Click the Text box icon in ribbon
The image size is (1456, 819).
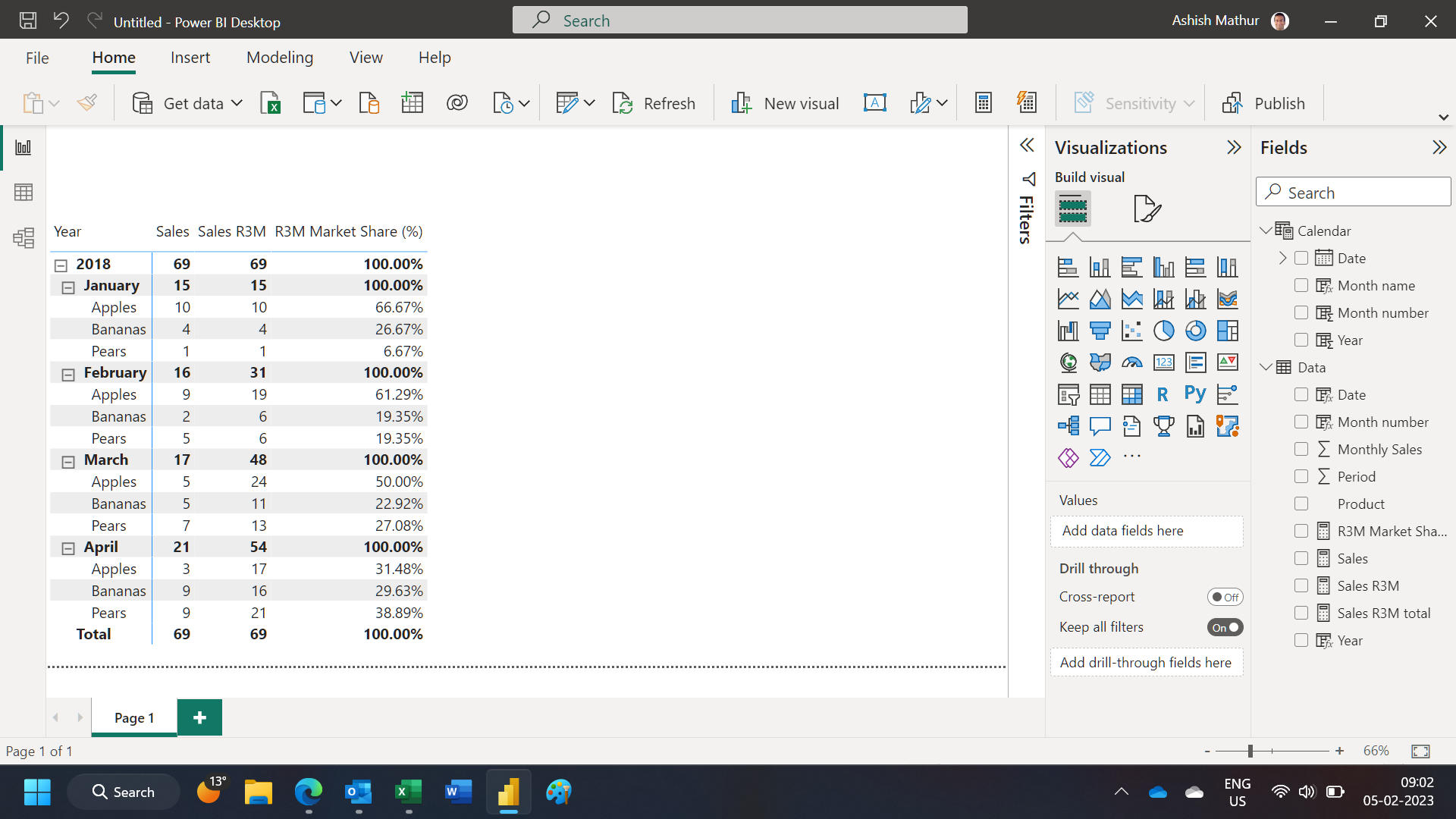click(875, 103)
